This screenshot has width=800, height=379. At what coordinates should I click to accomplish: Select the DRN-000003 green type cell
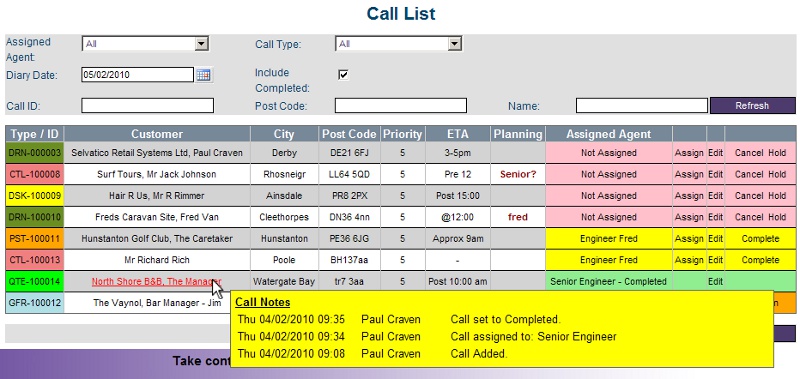click(x=35, y=153)
